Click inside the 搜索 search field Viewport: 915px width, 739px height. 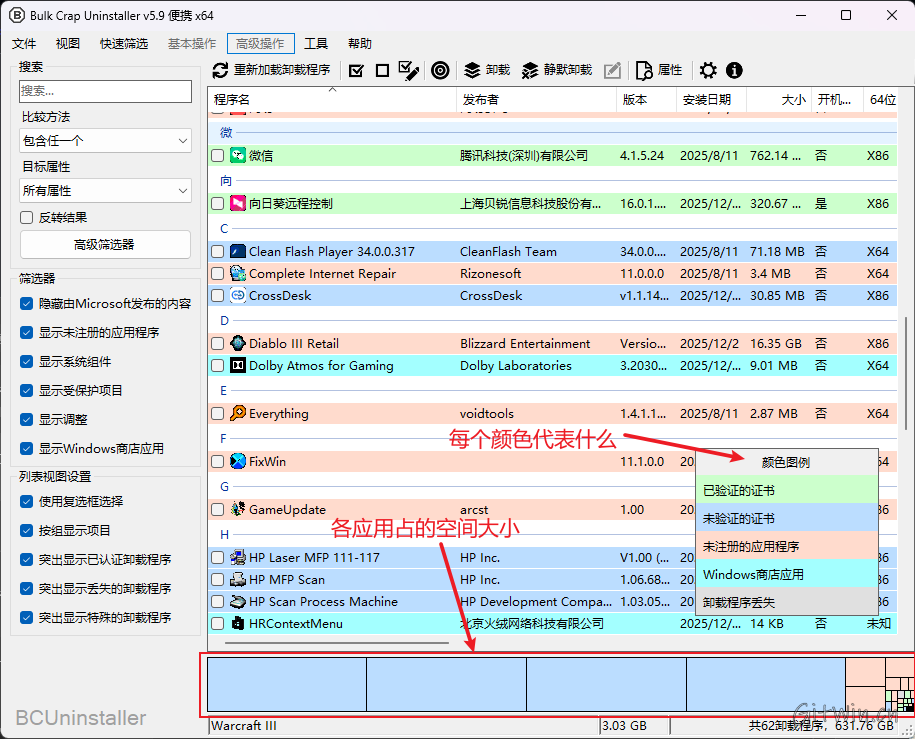point(105,91)
